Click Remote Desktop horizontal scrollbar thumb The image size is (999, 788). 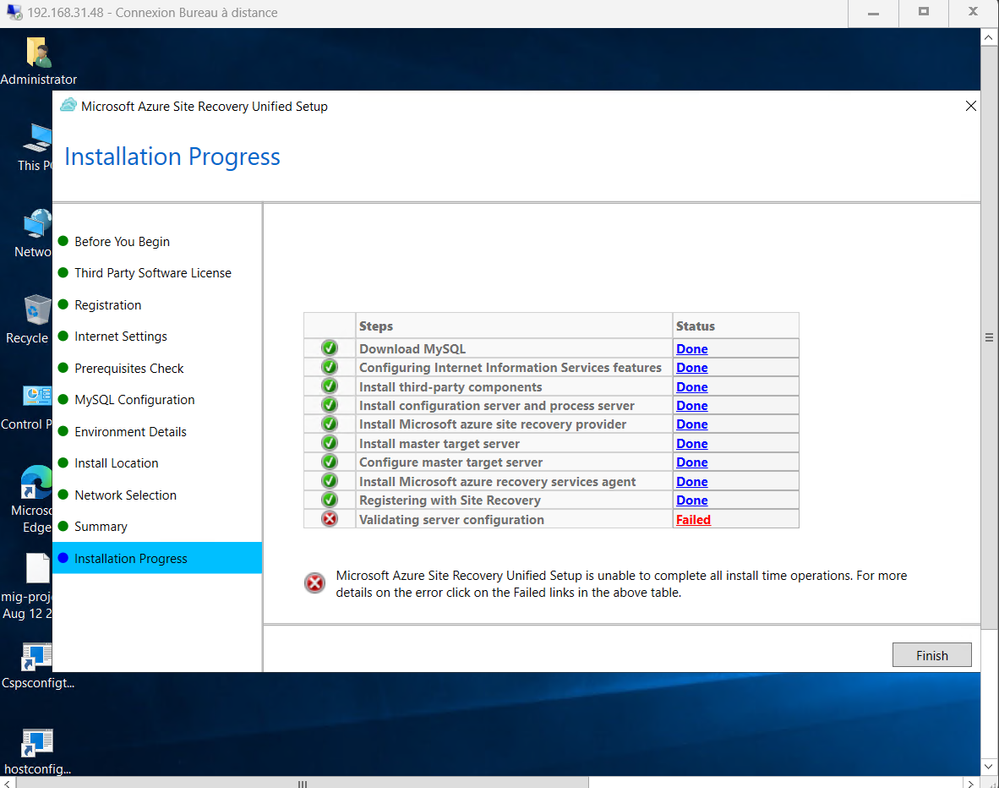coord(302,783)
